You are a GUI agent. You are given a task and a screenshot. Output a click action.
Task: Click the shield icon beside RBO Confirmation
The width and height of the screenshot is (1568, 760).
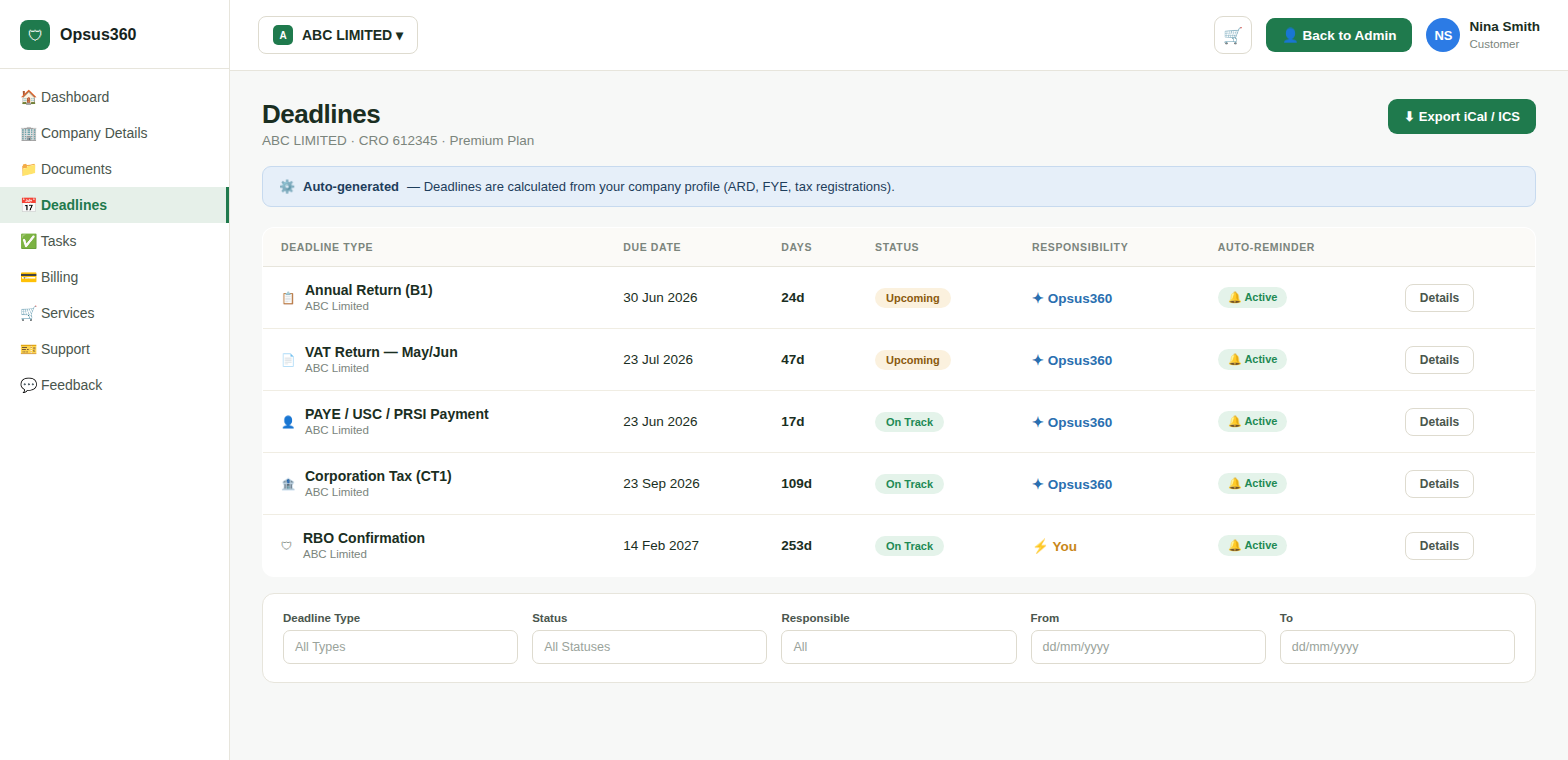(286, 546)
